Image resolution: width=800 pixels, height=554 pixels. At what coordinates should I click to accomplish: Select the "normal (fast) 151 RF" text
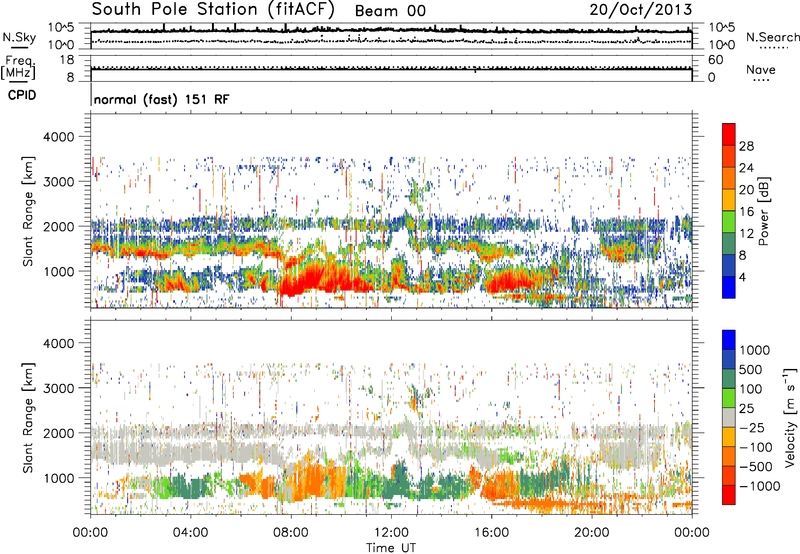pos(162,99)
